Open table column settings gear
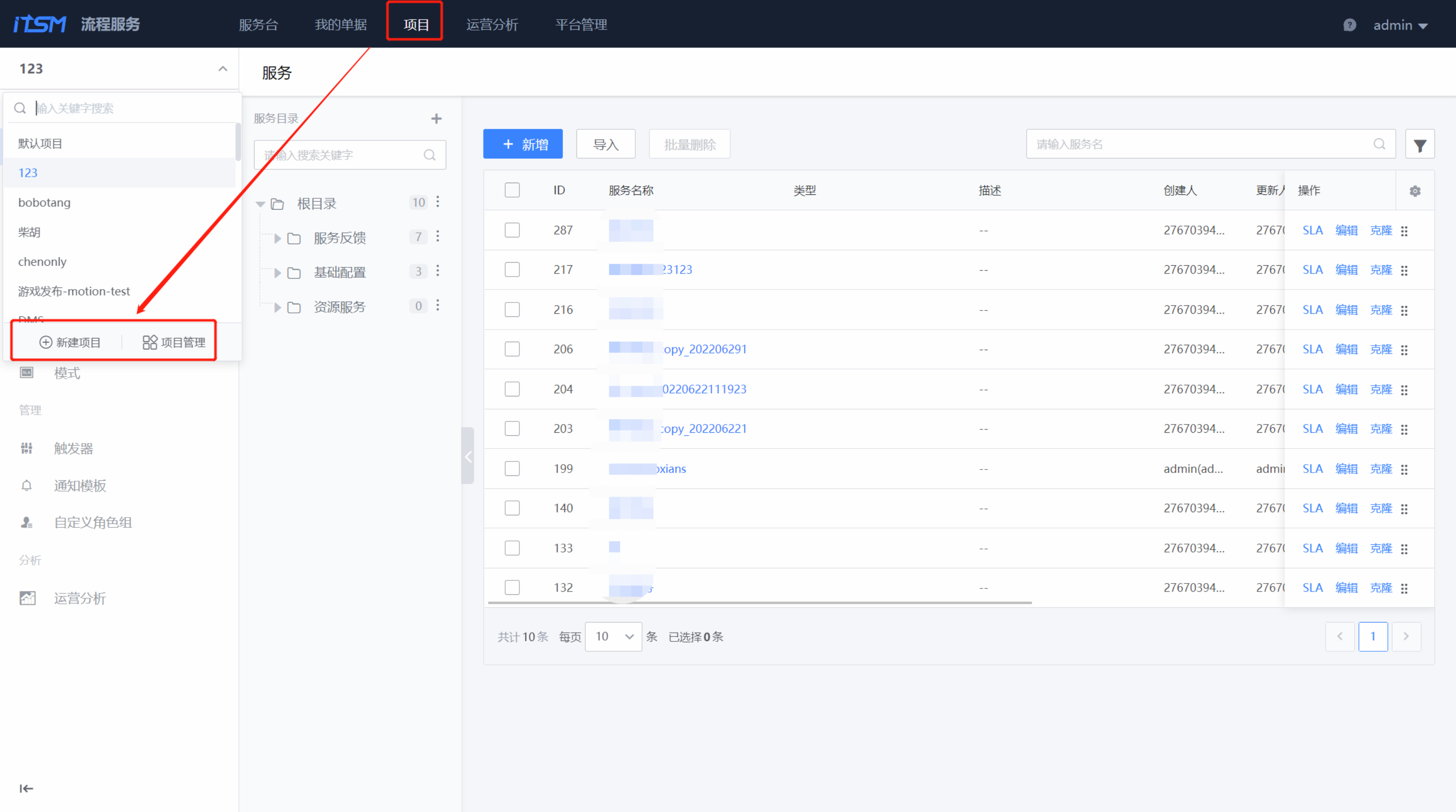Viewport: 1456px width, 812px height. pos(1415,191)
